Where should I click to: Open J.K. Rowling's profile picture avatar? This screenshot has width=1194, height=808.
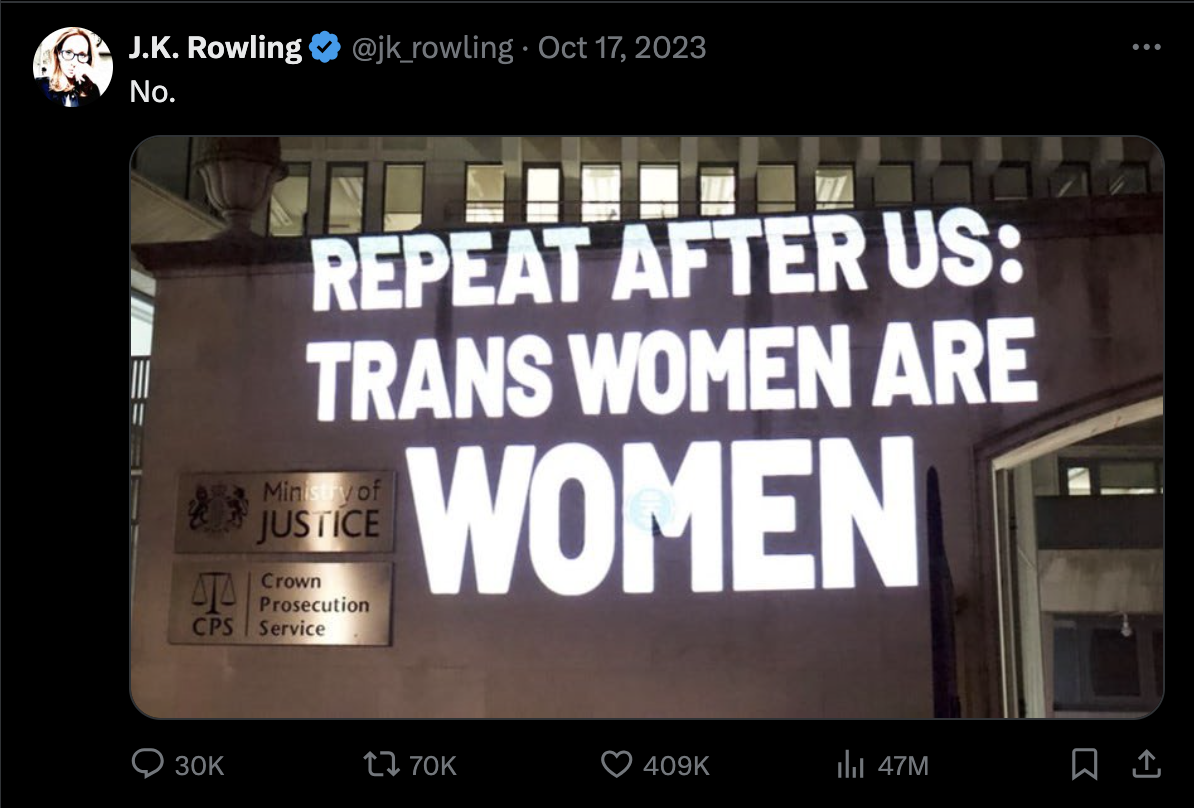[72, 67]
